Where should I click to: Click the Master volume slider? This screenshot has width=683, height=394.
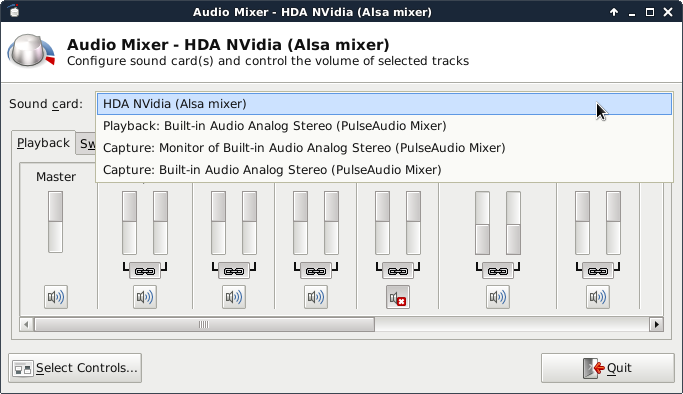(x=55, y=222)
